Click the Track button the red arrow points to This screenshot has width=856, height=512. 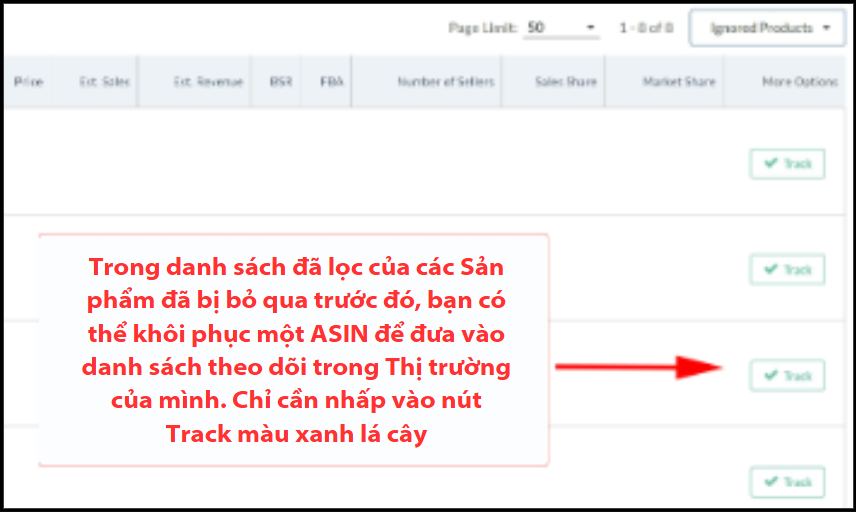click(x=787, y=376)
